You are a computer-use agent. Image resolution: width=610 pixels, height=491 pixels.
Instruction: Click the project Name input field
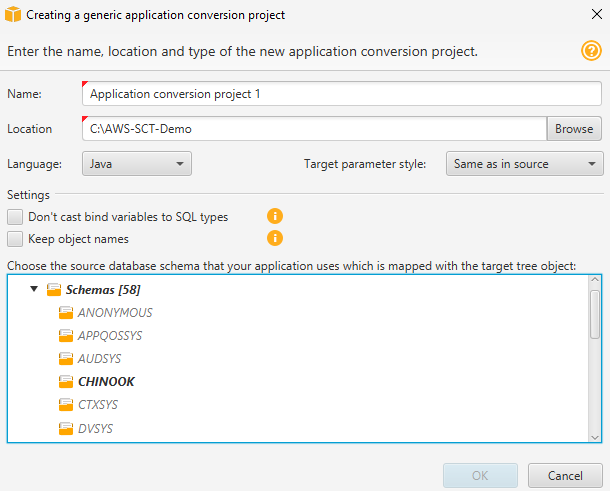[x=340, y=94]
